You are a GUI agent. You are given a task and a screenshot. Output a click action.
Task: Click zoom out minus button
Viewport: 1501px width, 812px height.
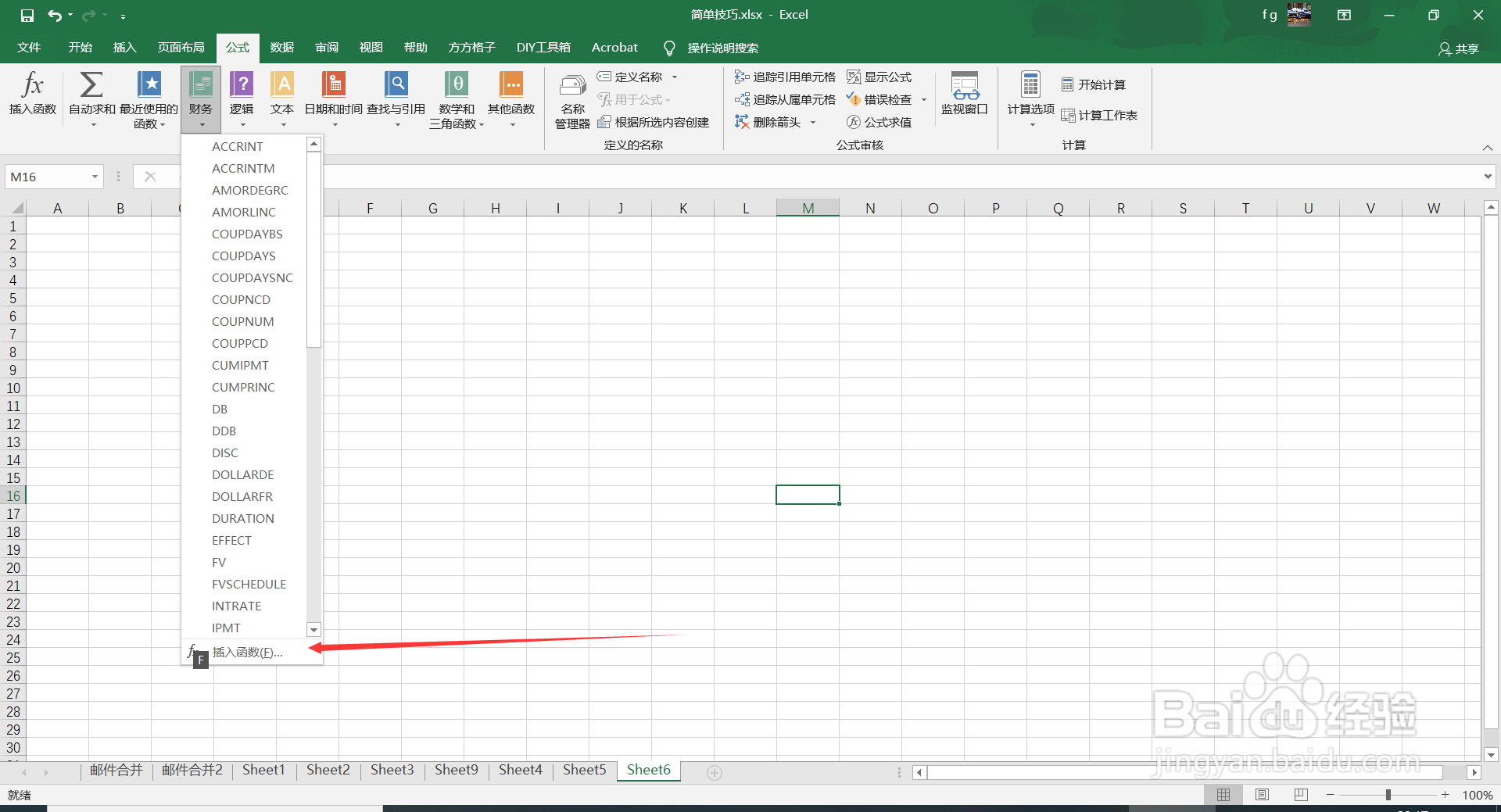(1331, 795)
